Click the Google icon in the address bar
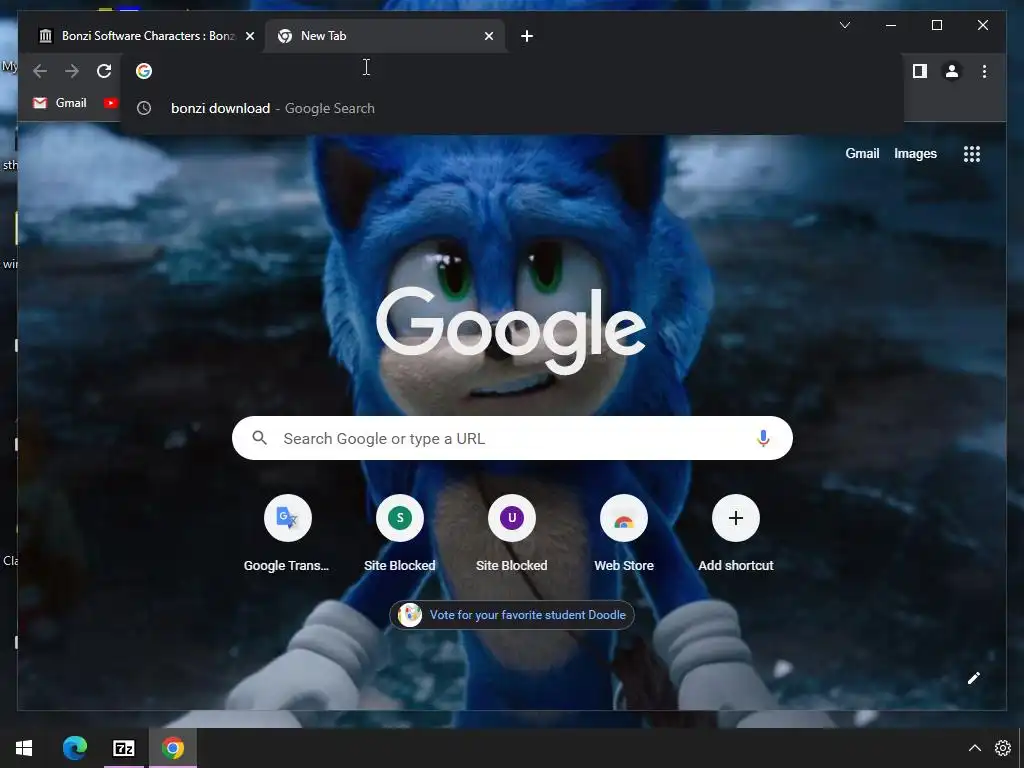Viewport: 1024px width, 768px height. (144, 71)
